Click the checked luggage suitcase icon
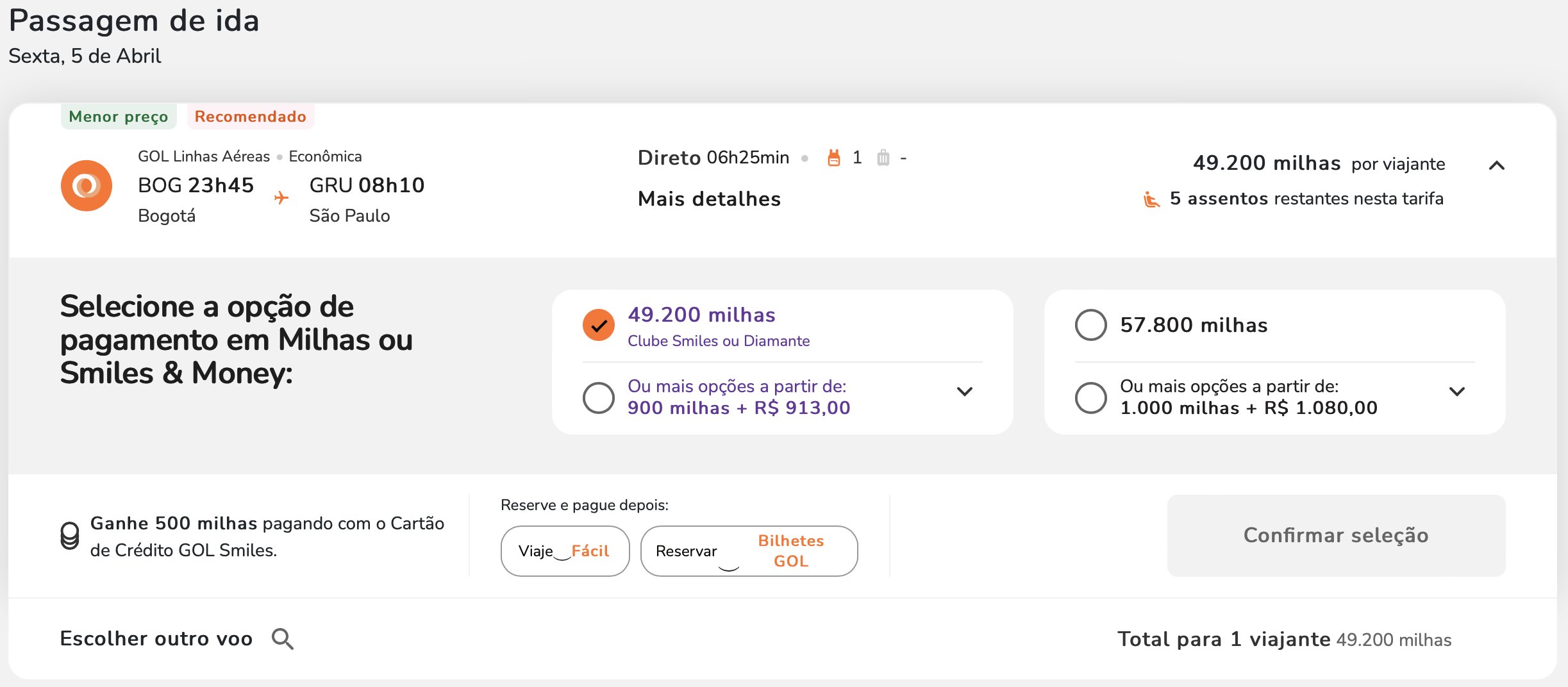The height and width of the screenshot is (687, 1568). pyautogui.click(x=883, y=158)
